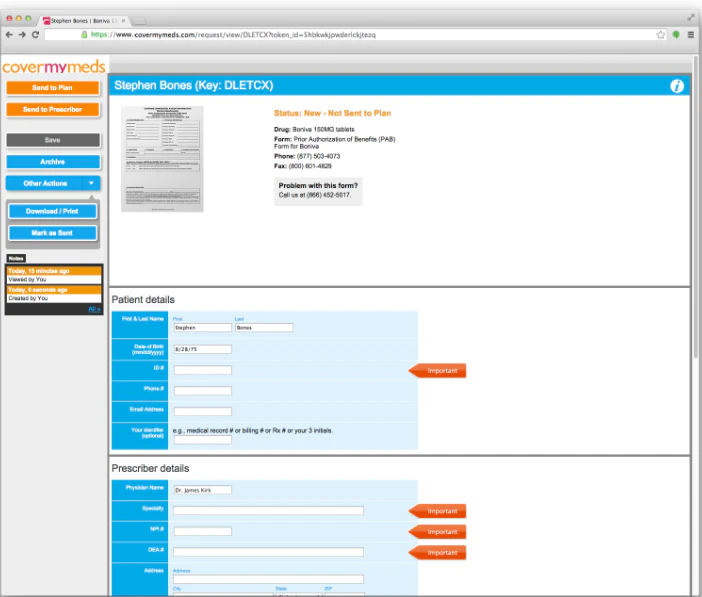Screen dimensions: 702x597
Task: Click Send to Plan button
Action: (53, 88)
